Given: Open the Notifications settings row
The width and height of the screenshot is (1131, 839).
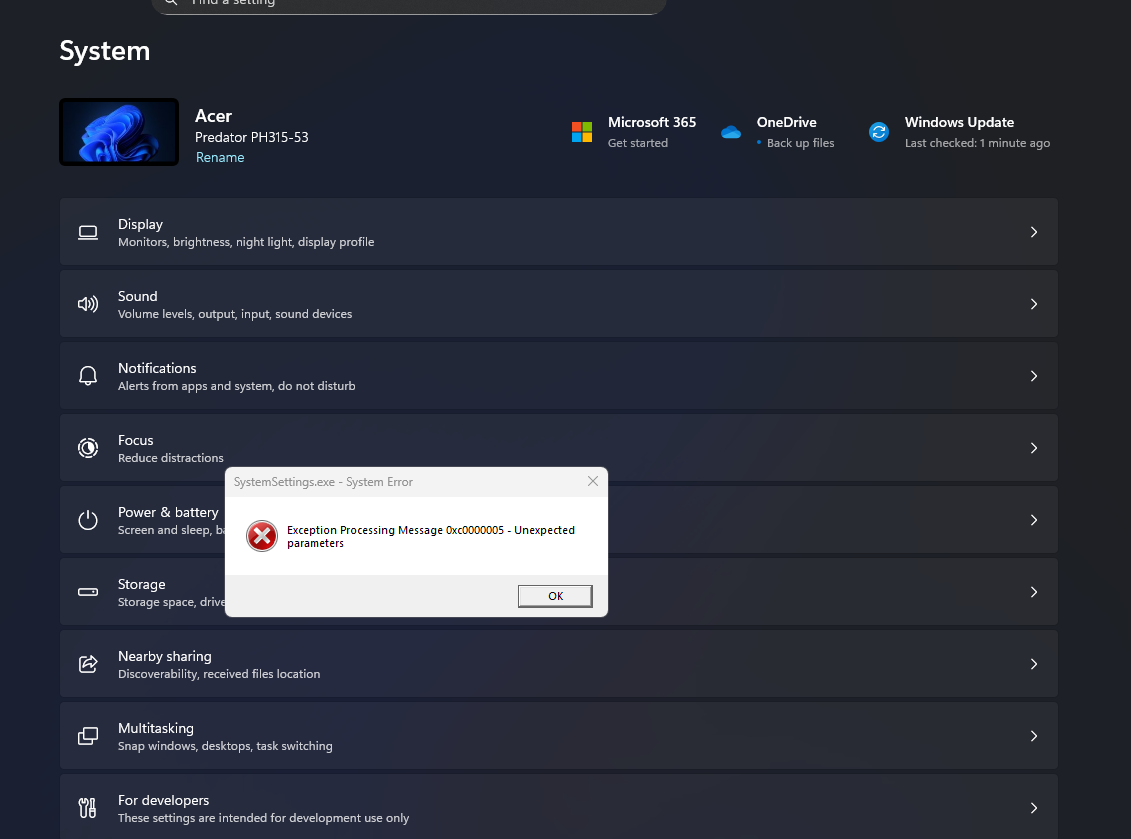Looking at the screenshot, I should tap(559, 376).
